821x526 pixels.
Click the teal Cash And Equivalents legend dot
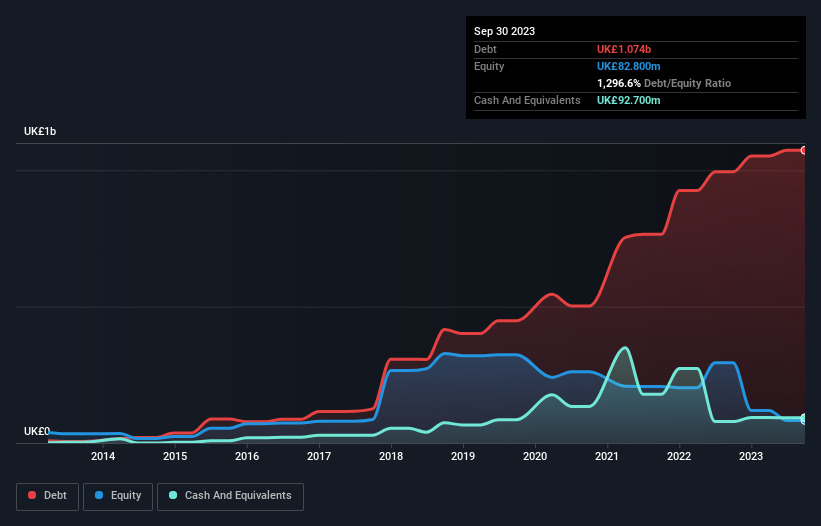(x=173, y=495)
